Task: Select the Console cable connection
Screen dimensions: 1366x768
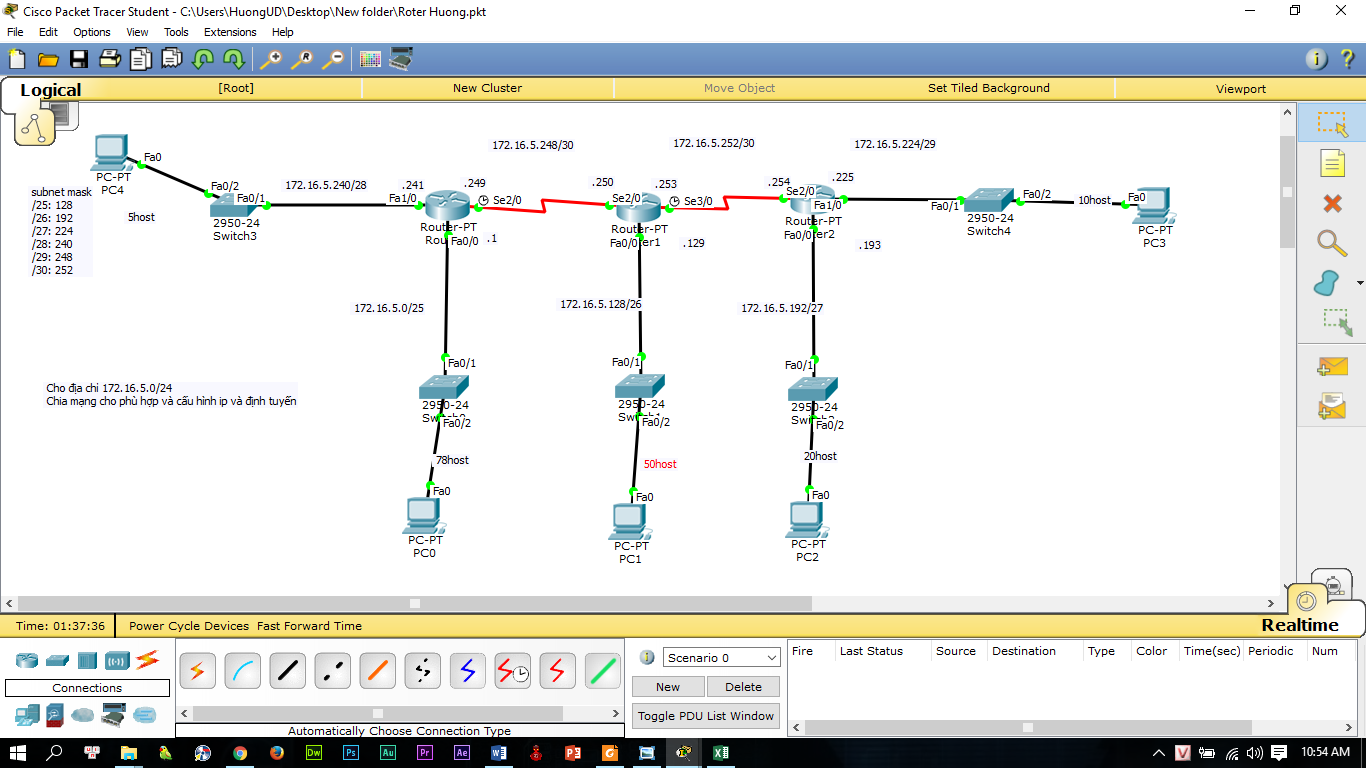Action: coord(242,670)
